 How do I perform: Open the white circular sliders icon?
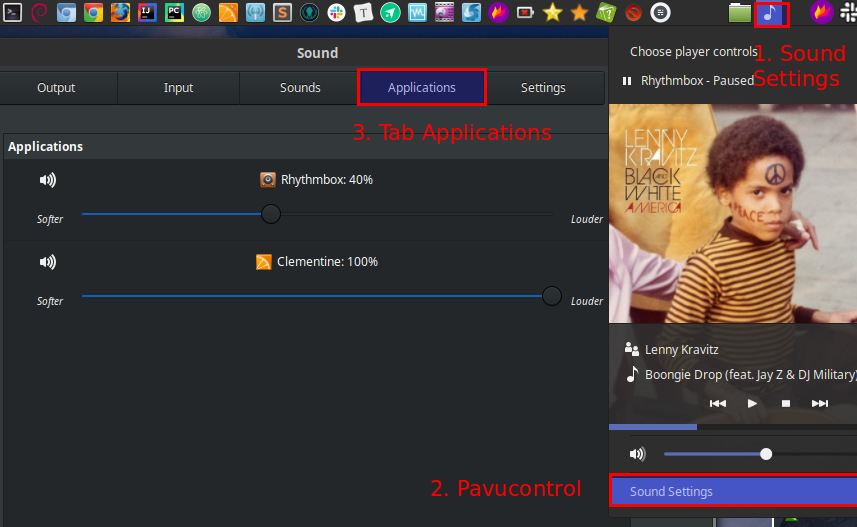(x=660, y=12)
